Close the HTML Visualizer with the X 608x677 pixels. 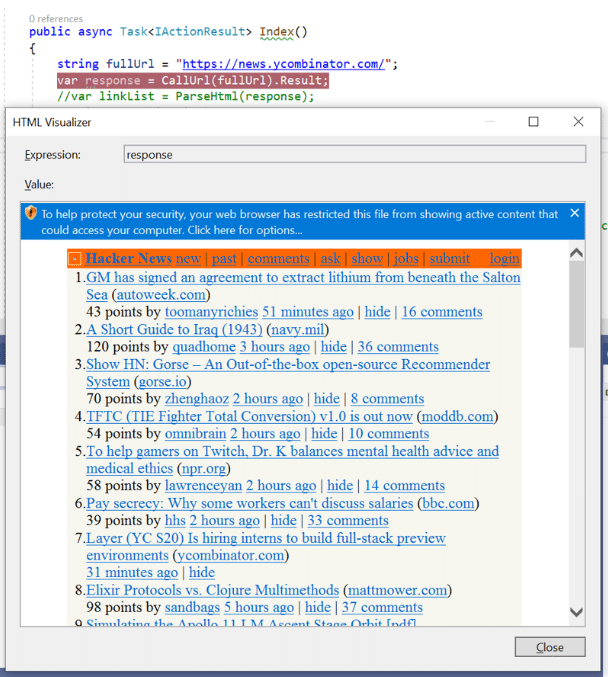pos(578,122)
